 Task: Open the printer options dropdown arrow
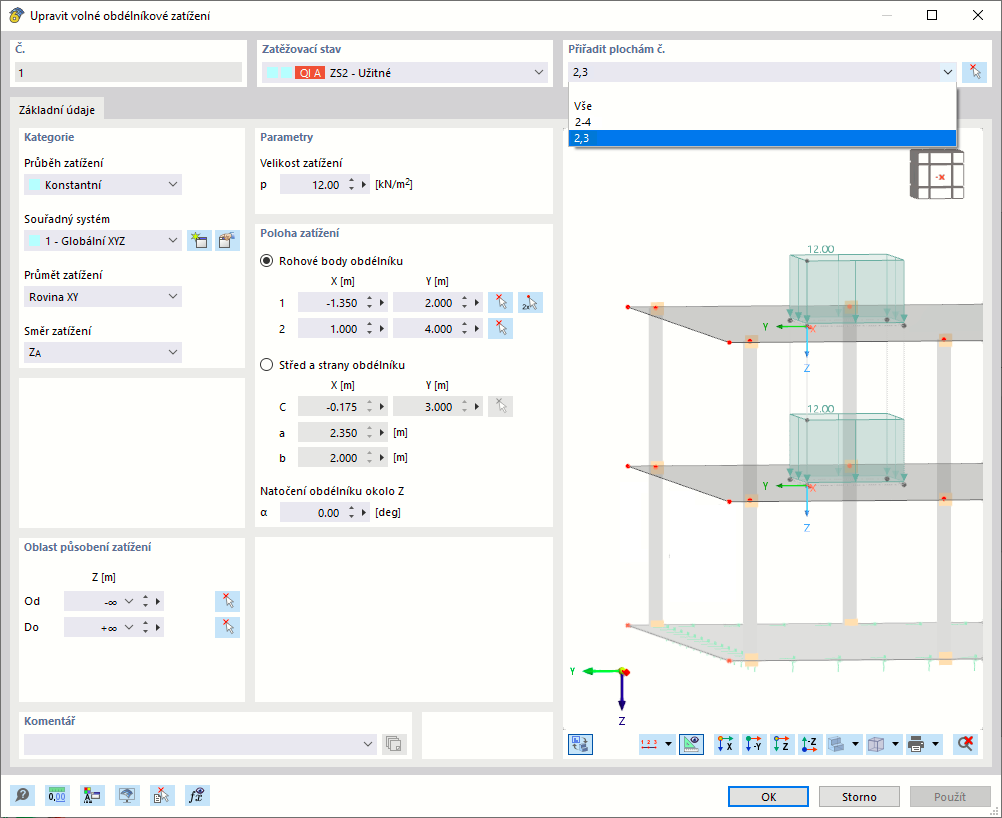click(936, 744)
